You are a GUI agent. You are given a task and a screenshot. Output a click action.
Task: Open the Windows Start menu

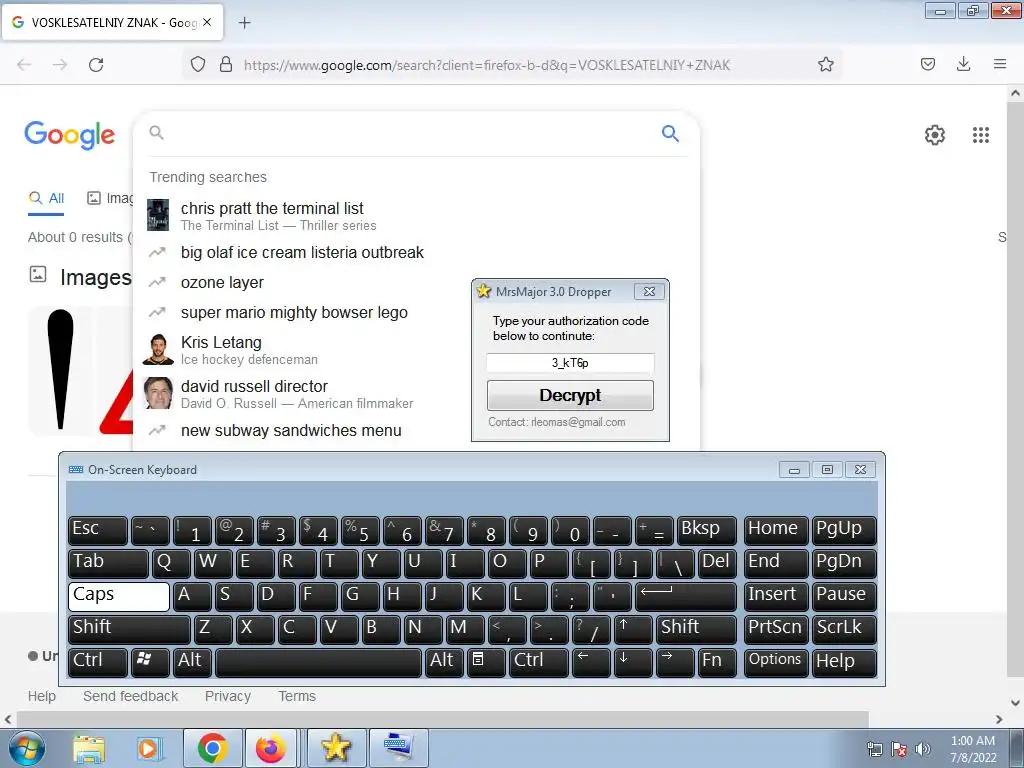point(26,748)
